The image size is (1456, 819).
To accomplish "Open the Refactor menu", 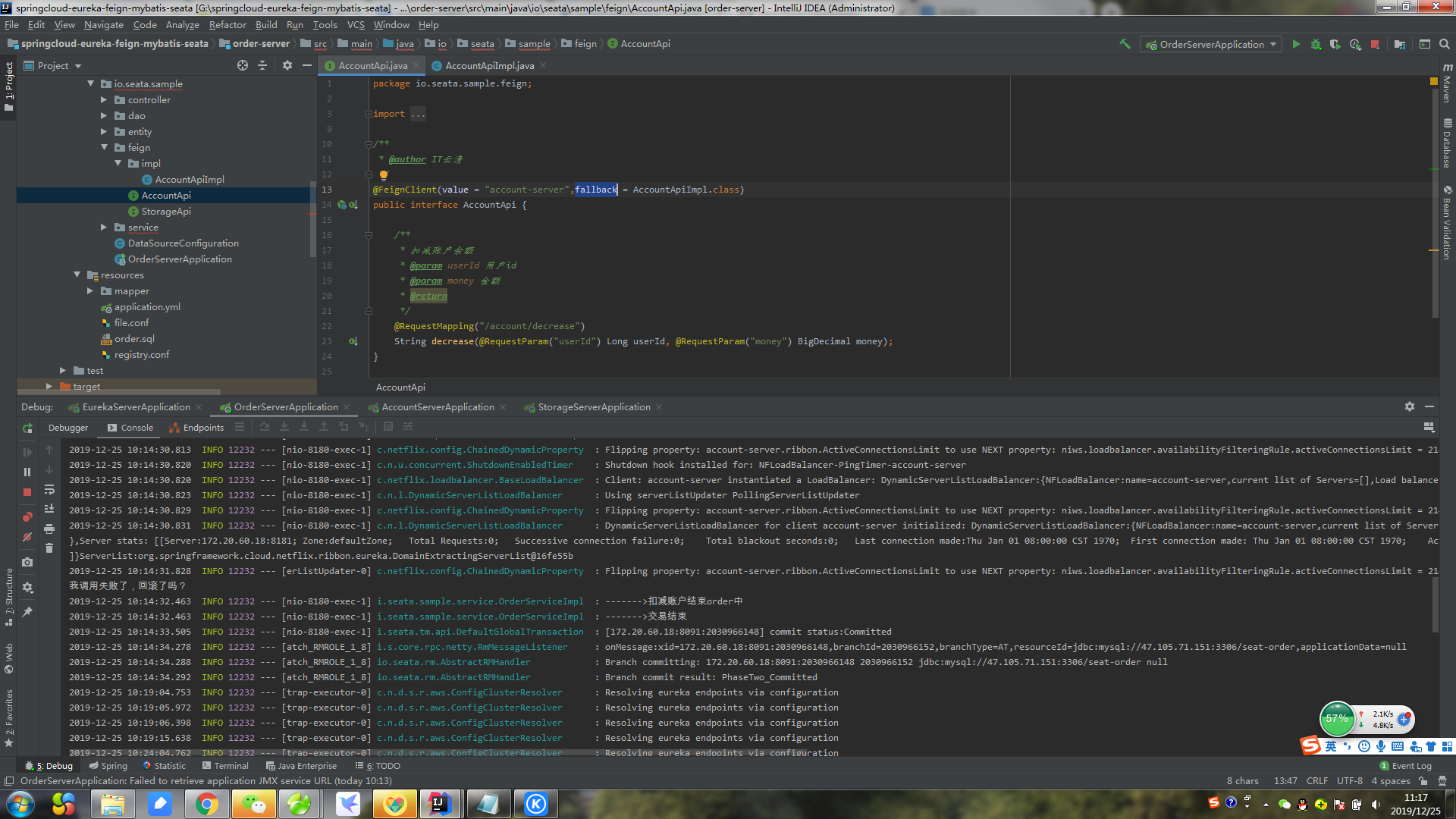I will [x=227, y=24].
